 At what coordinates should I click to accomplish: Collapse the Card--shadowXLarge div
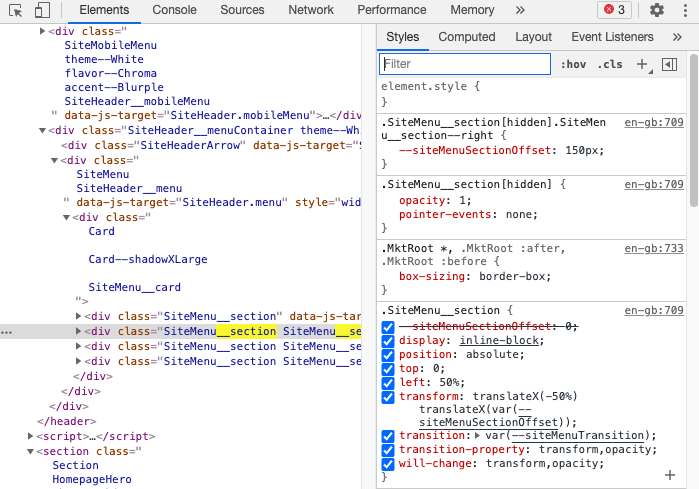point(66,218)
